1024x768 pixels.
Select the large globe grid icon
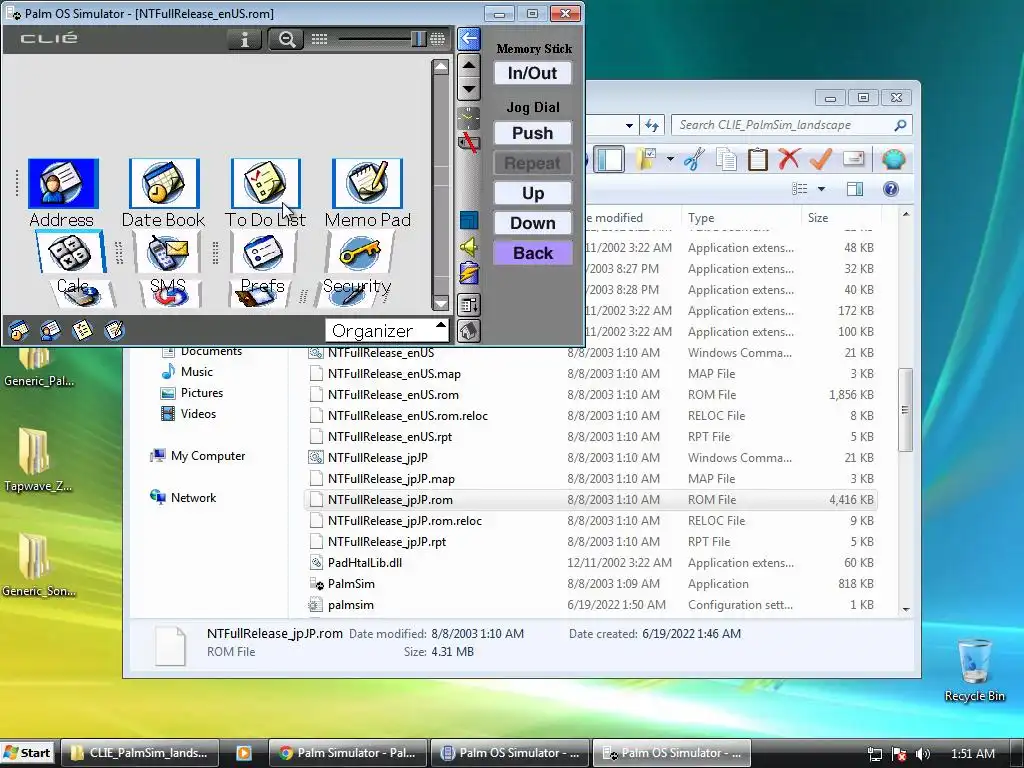[x=438, y=39]
